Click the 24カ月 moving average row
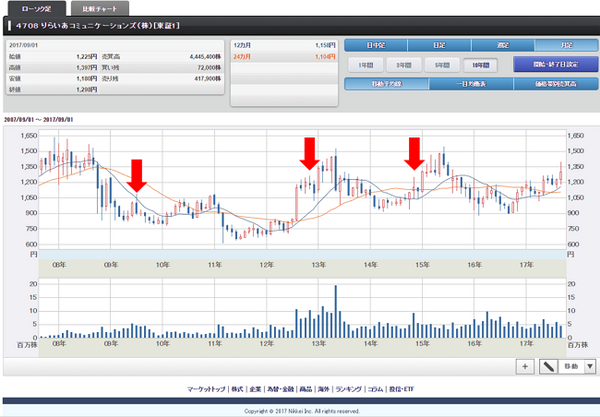The height and width of the screenshot is (417, 600). coord(284,57)
